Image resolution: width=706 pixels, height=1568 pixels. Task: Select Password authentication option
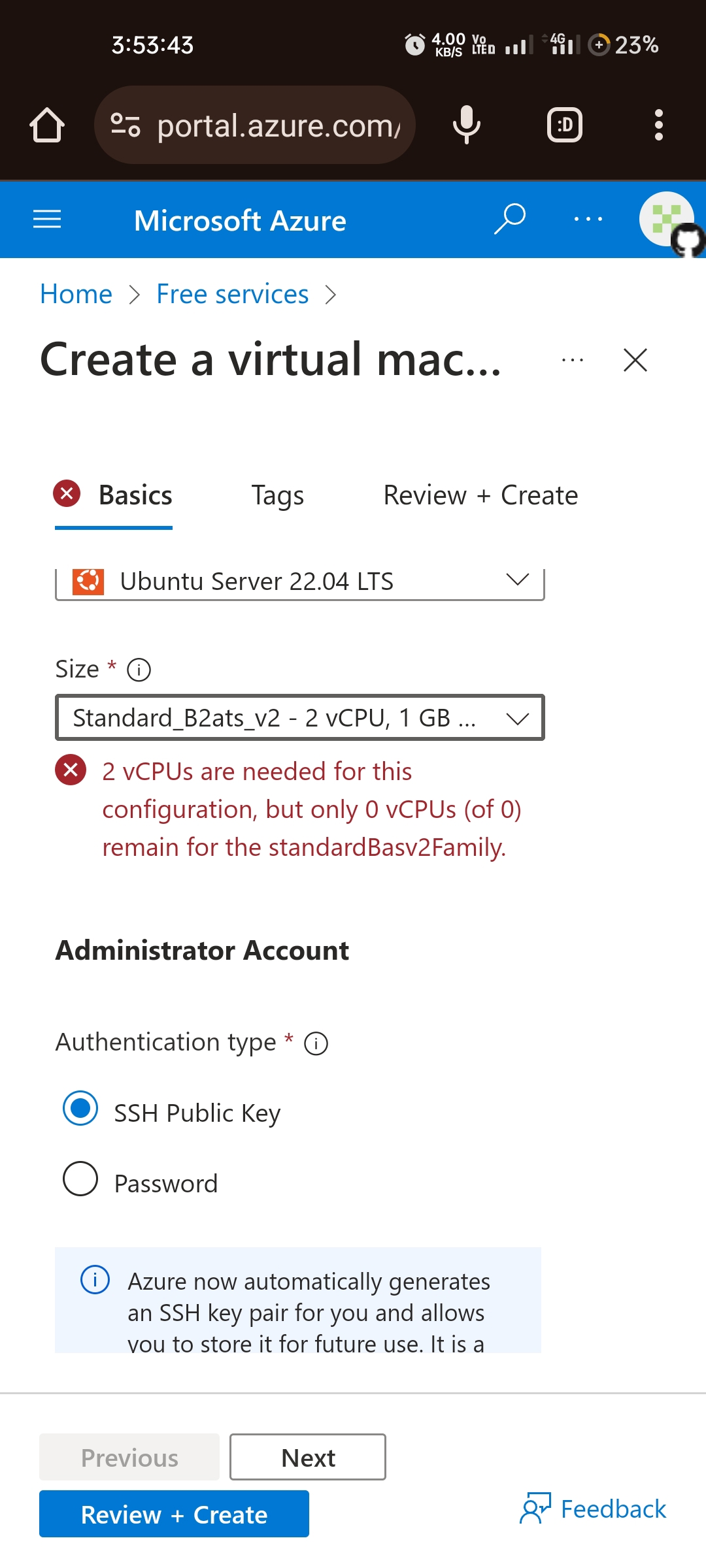tap(80, 1179)
